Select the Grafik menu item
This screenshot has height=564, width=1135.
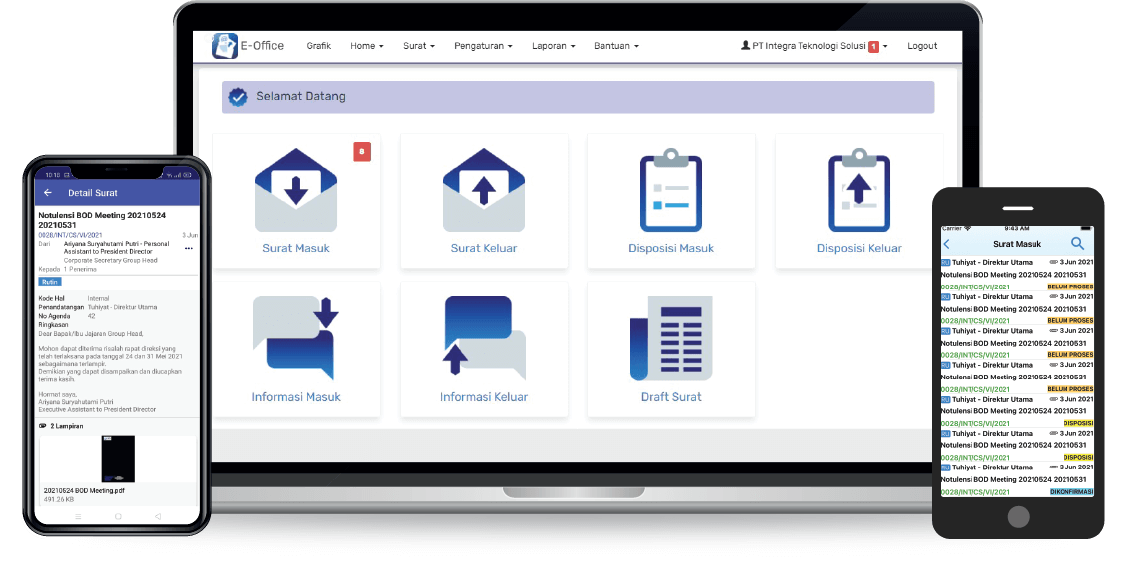318,46
